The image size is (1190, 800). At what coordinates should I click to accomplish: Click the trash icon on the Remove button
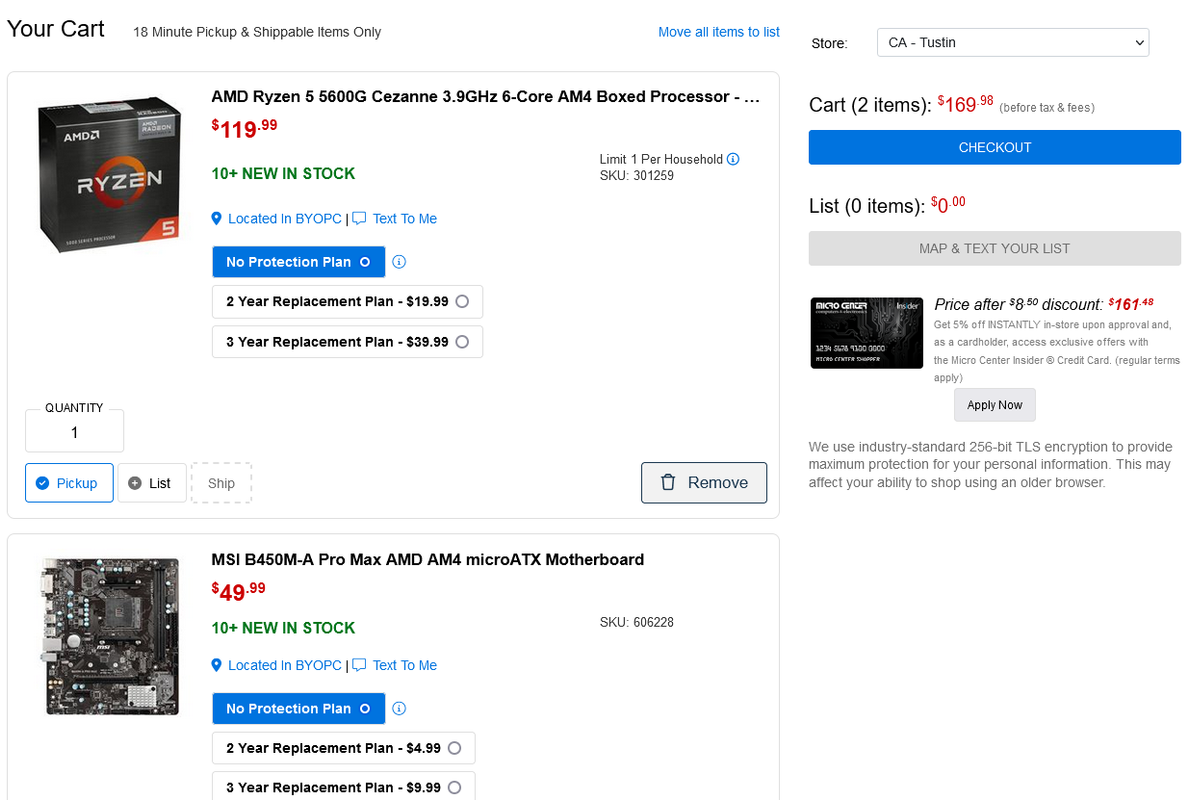click(668, 483)
